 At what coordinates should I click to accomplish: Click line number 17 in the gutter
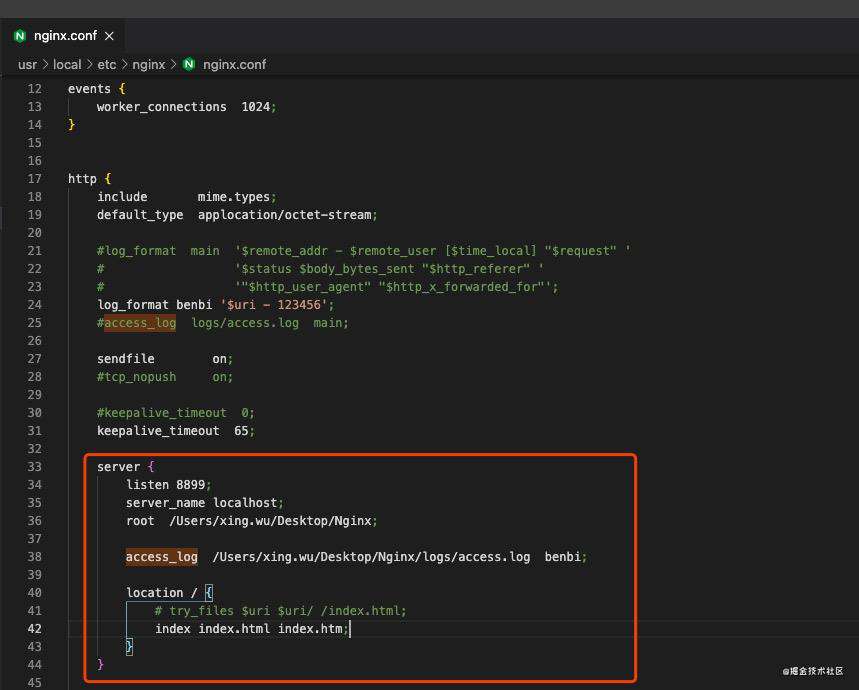click(x=35, y=179)
